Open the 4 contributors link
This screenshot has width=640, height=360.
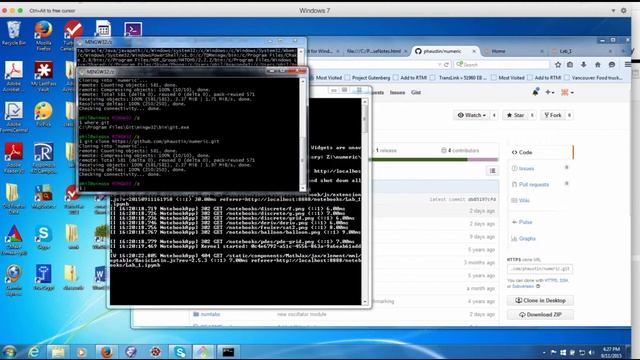point(460,150)
